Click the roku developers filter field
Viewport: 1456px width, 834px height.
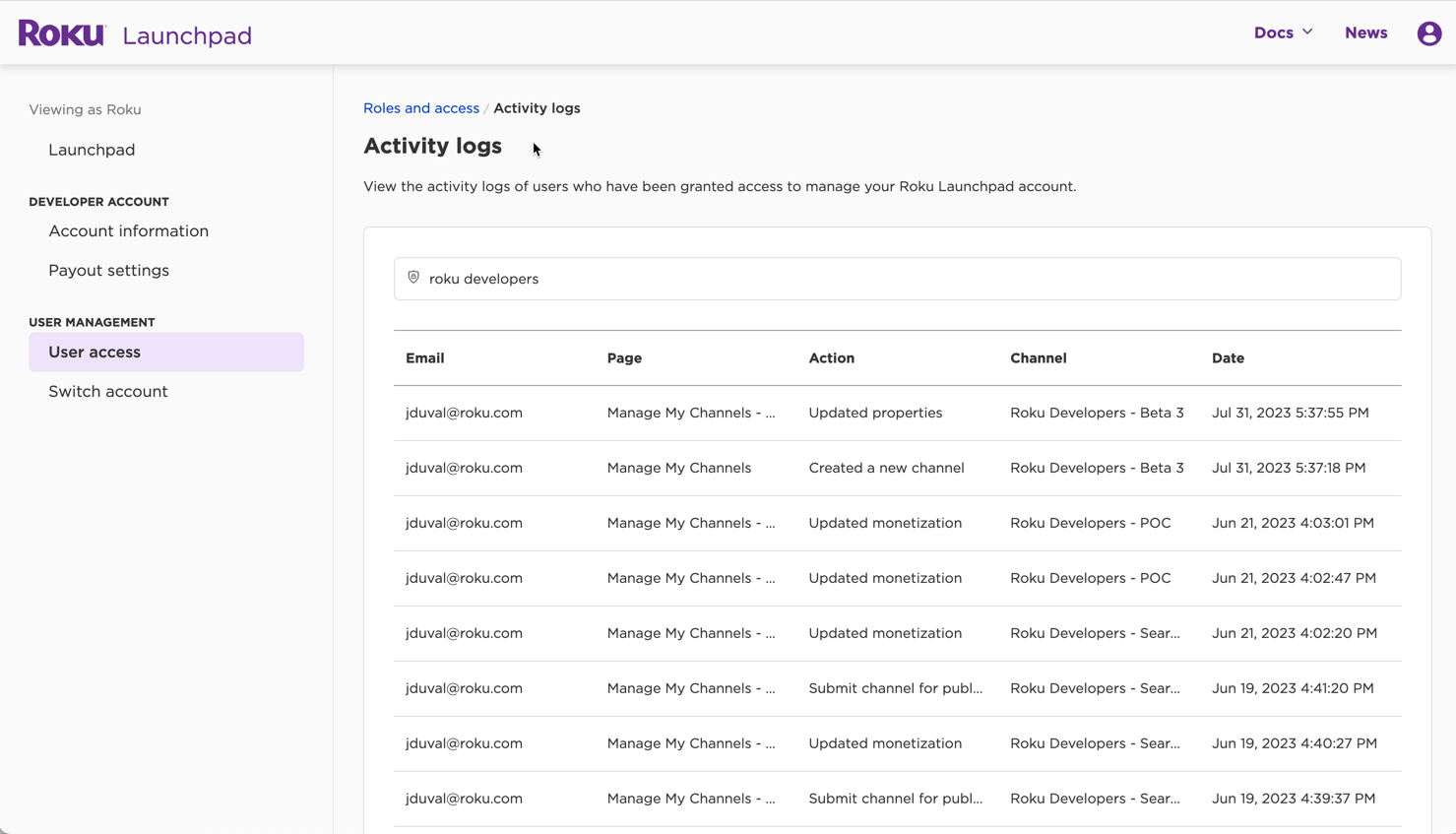897,279
